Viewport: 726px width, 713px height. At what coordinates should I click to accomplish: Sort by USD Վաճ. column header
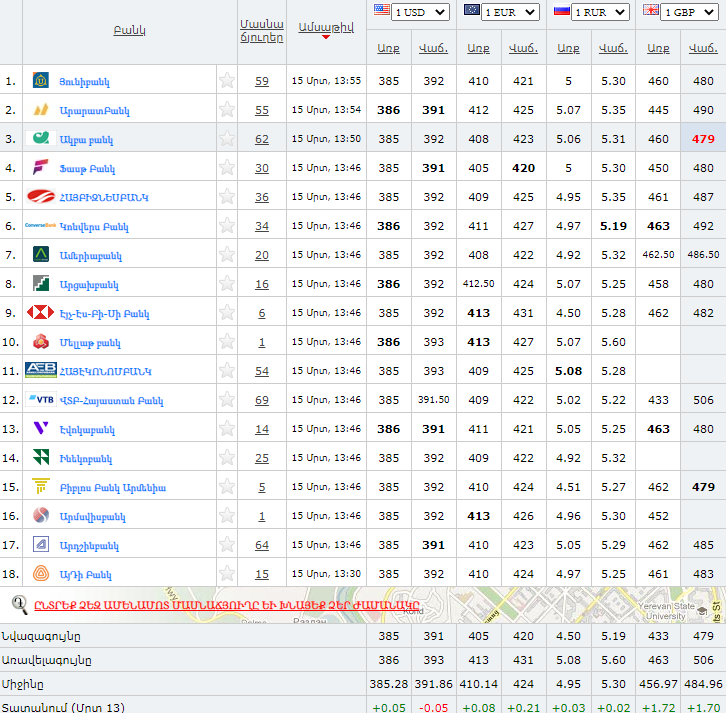click(433, 48)
